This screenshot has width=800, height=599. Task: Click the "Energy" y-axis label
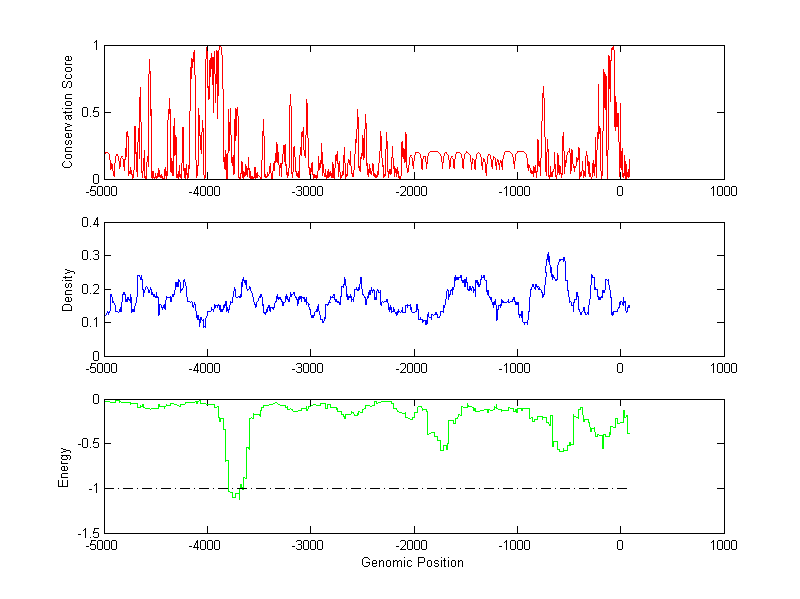tap(64, 466)
